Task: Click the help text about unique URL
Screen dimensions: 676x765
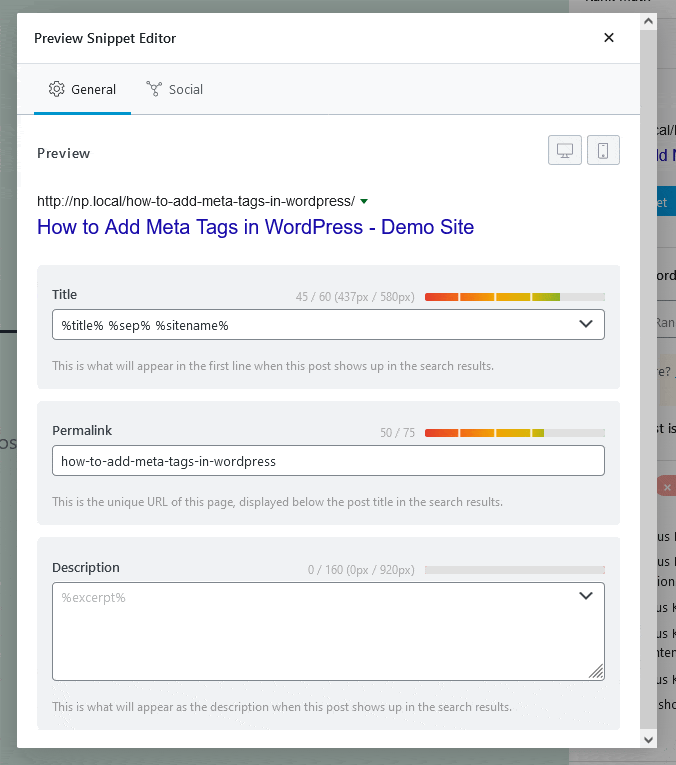Action: [x=278, y=502]
